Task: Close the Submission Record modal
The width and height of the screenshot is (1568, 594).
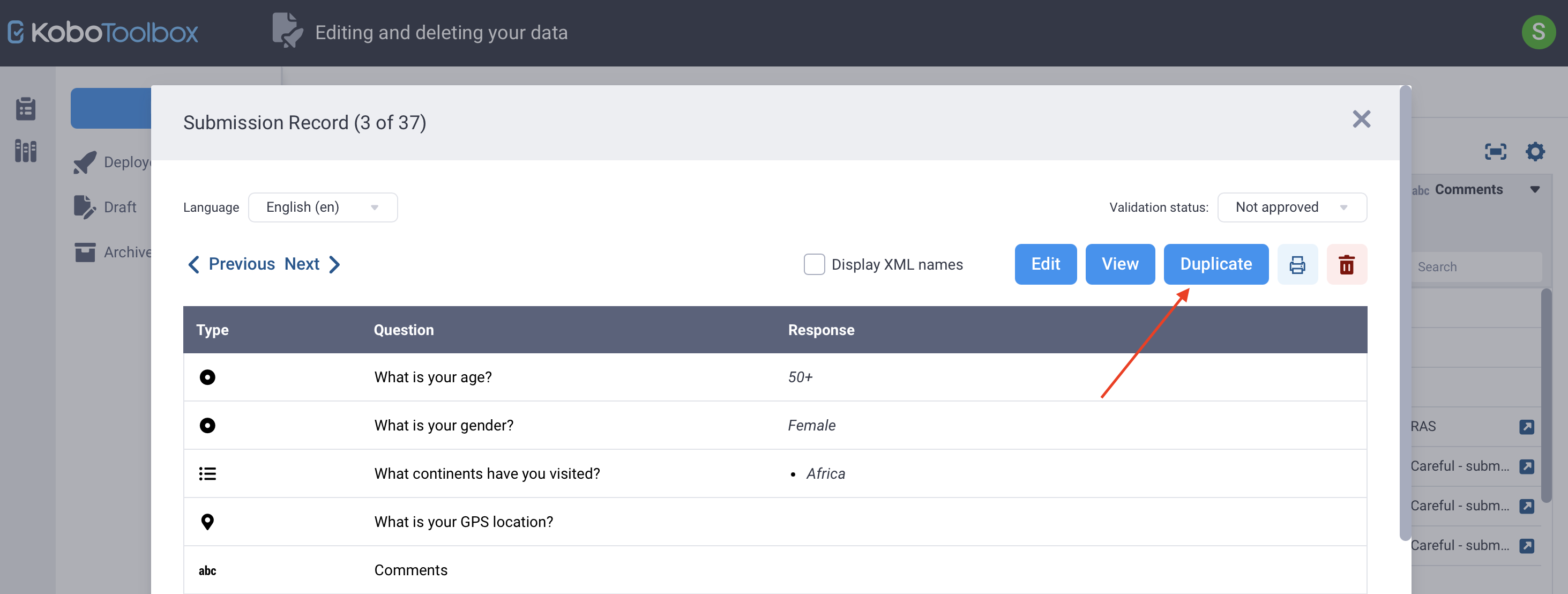Action: pyautogui.click(x=1361, y=120)
